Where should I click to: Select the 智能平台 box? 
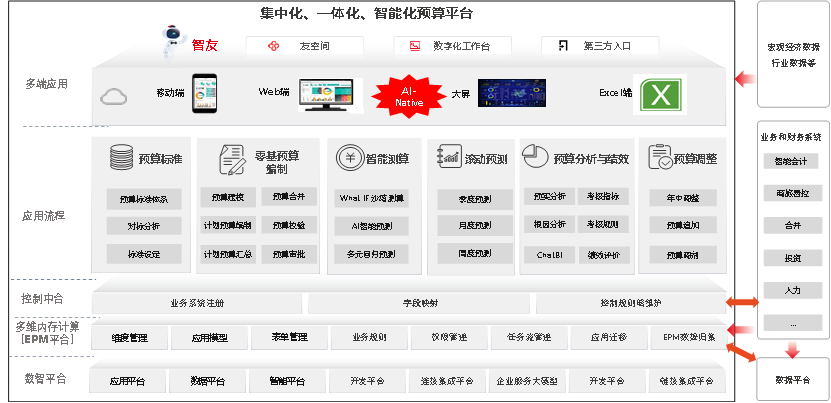[287, 381]
